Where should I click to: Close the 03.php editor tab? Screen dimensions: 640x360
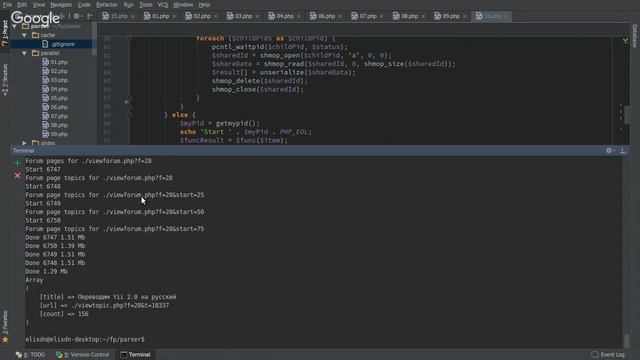(x=257, y=17)
